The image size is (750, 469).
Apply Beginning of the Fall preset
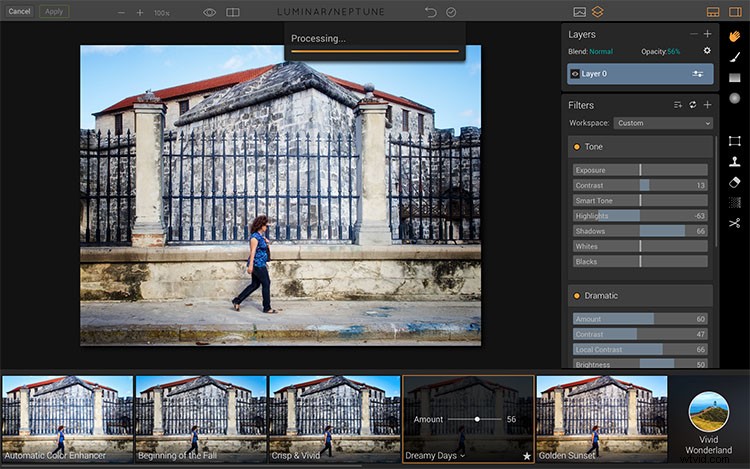pos(201,419)
